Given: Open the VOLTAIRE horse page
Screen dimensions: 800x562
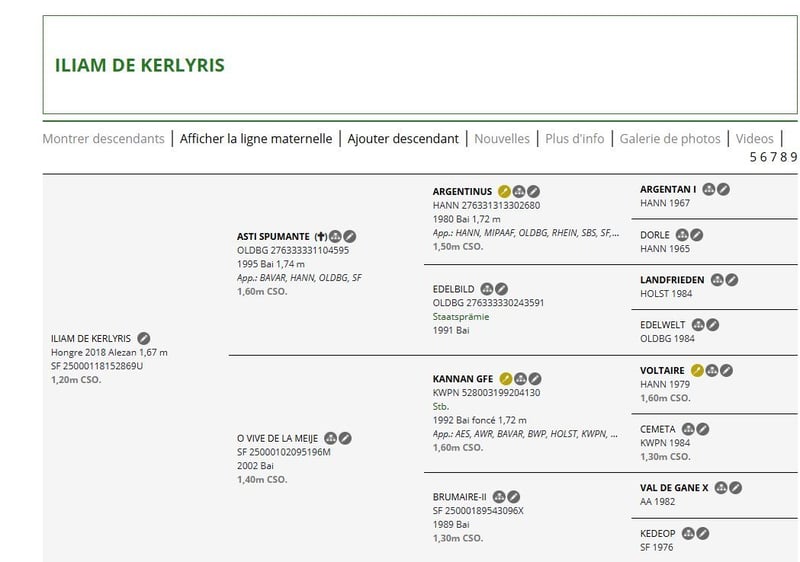Looking at the screenshot, I should [x=662, y=371].
